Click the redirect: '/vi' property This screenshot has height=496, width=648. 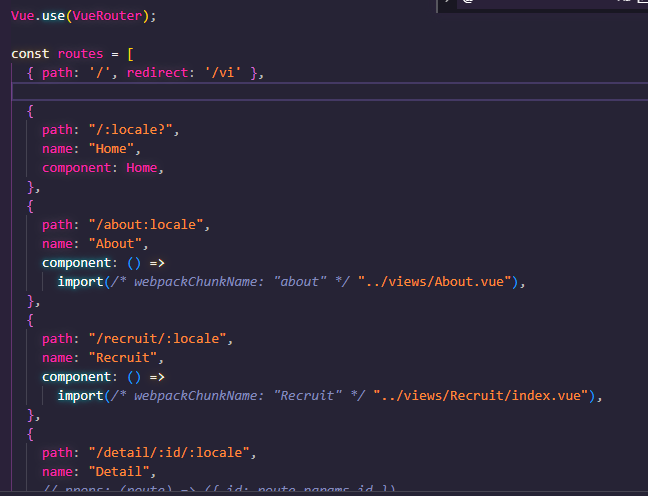[183, 73]
